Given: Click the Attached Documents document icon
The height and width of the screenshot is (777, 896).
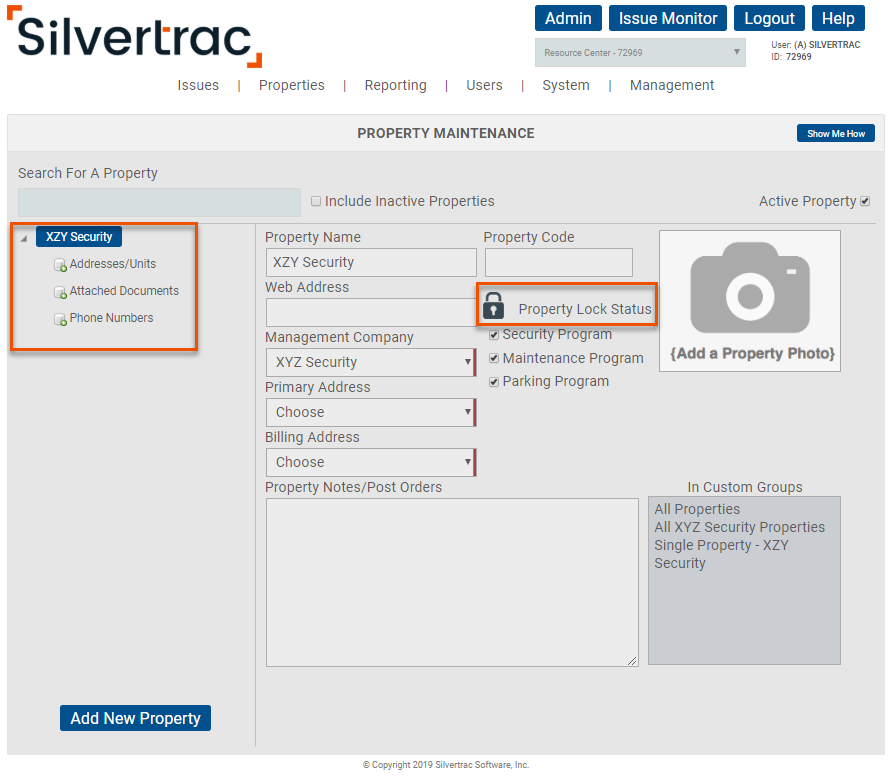Looking at the screenshot, I should tap(60, 292).
